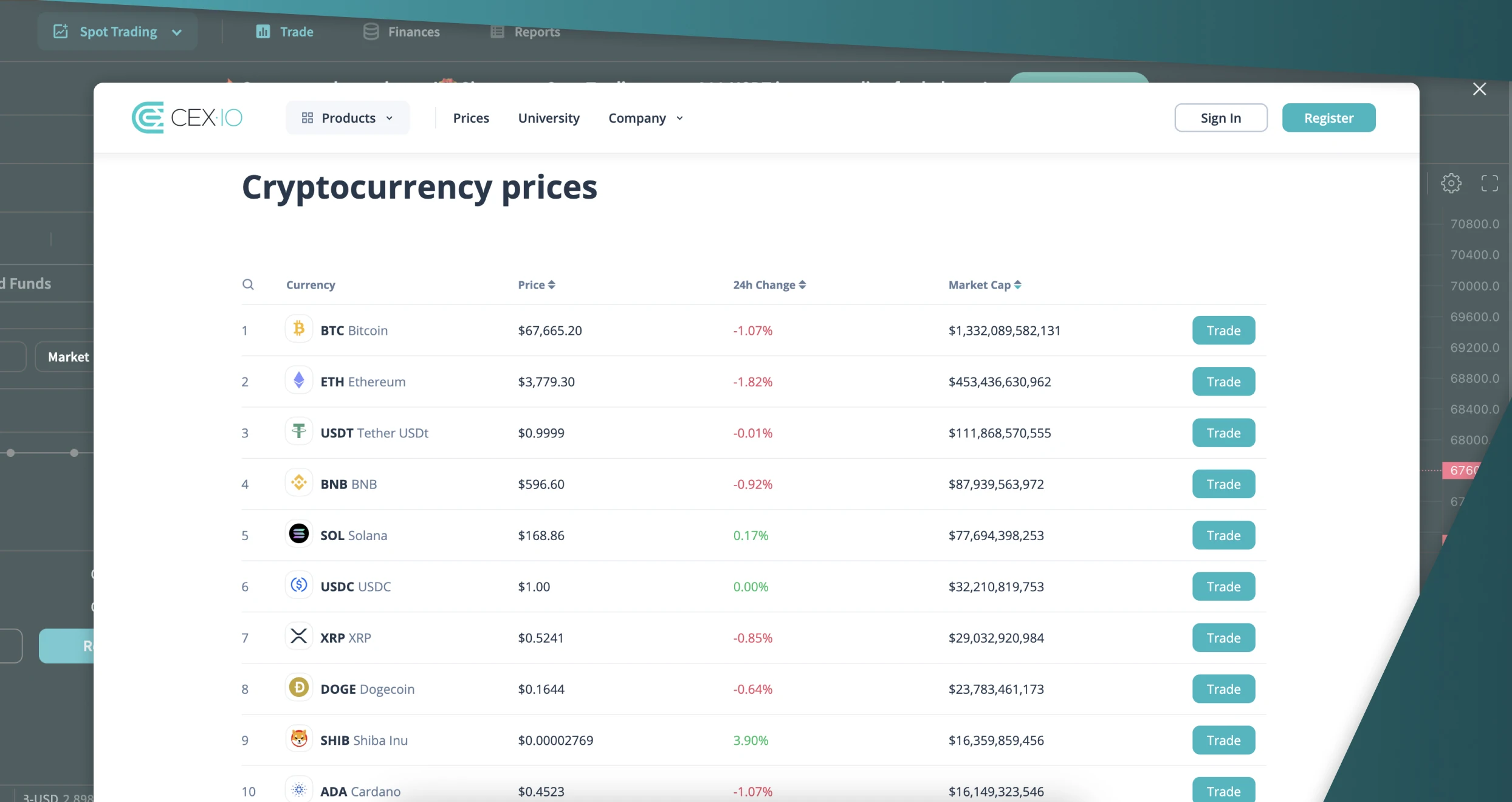Click the Reports icon in background nav
Screen dimensions: 1512x802
tap(497, 32)
